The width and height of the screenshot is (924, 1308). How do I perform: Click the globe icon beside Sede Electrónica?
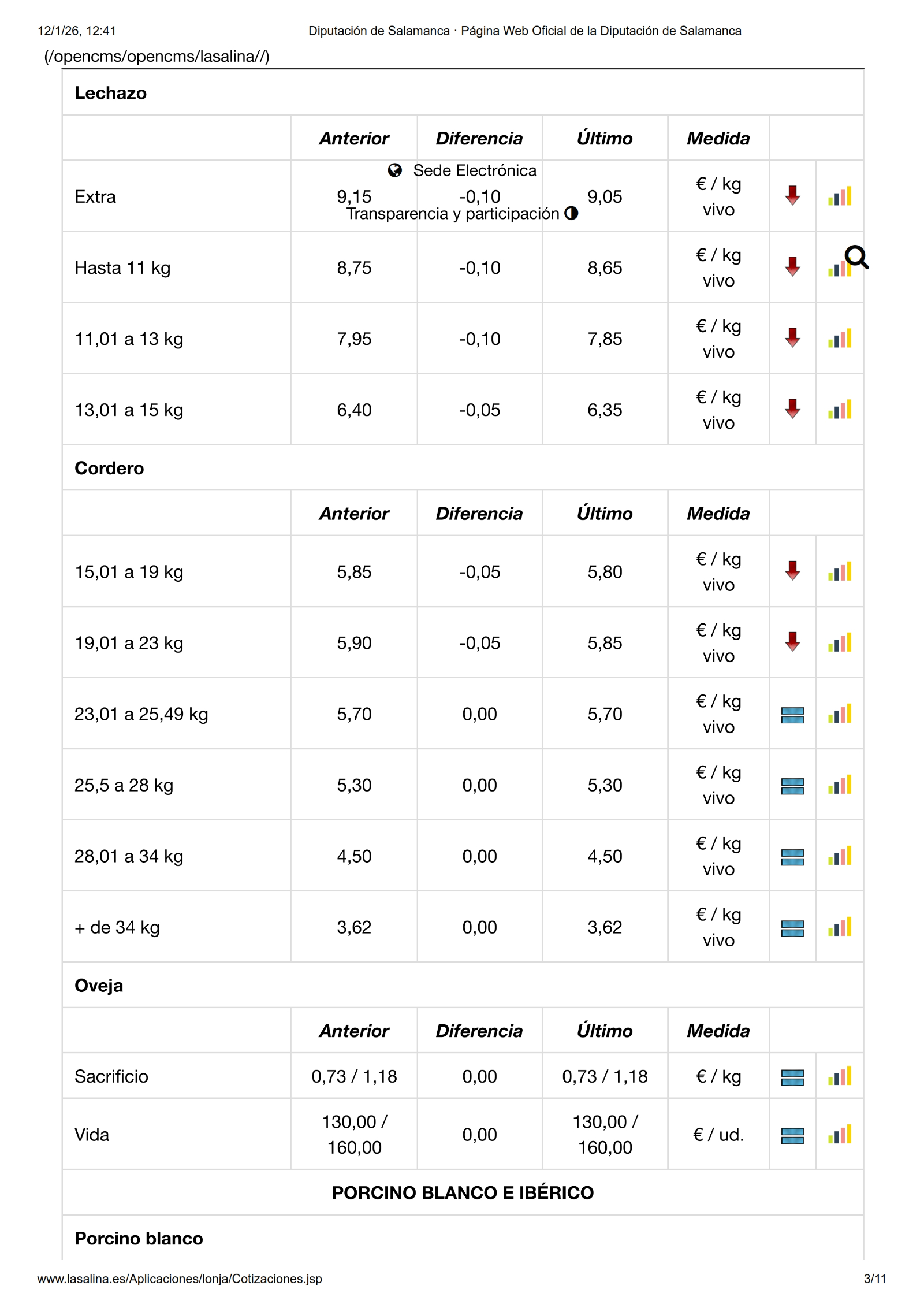click(x=395, y=170)
